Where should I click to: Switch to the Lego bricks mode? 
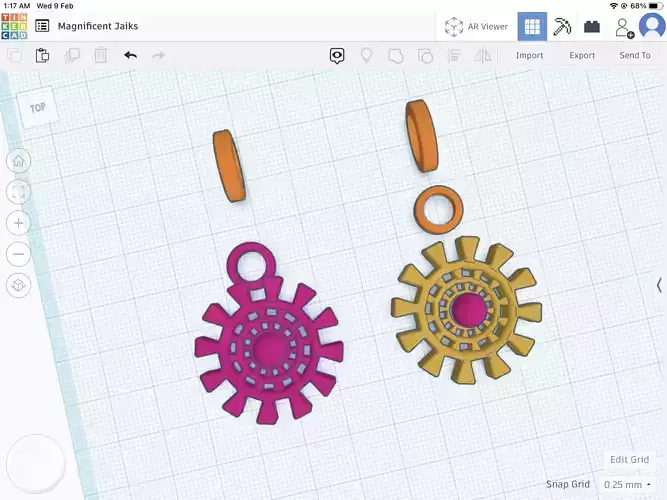click(592, 27)
